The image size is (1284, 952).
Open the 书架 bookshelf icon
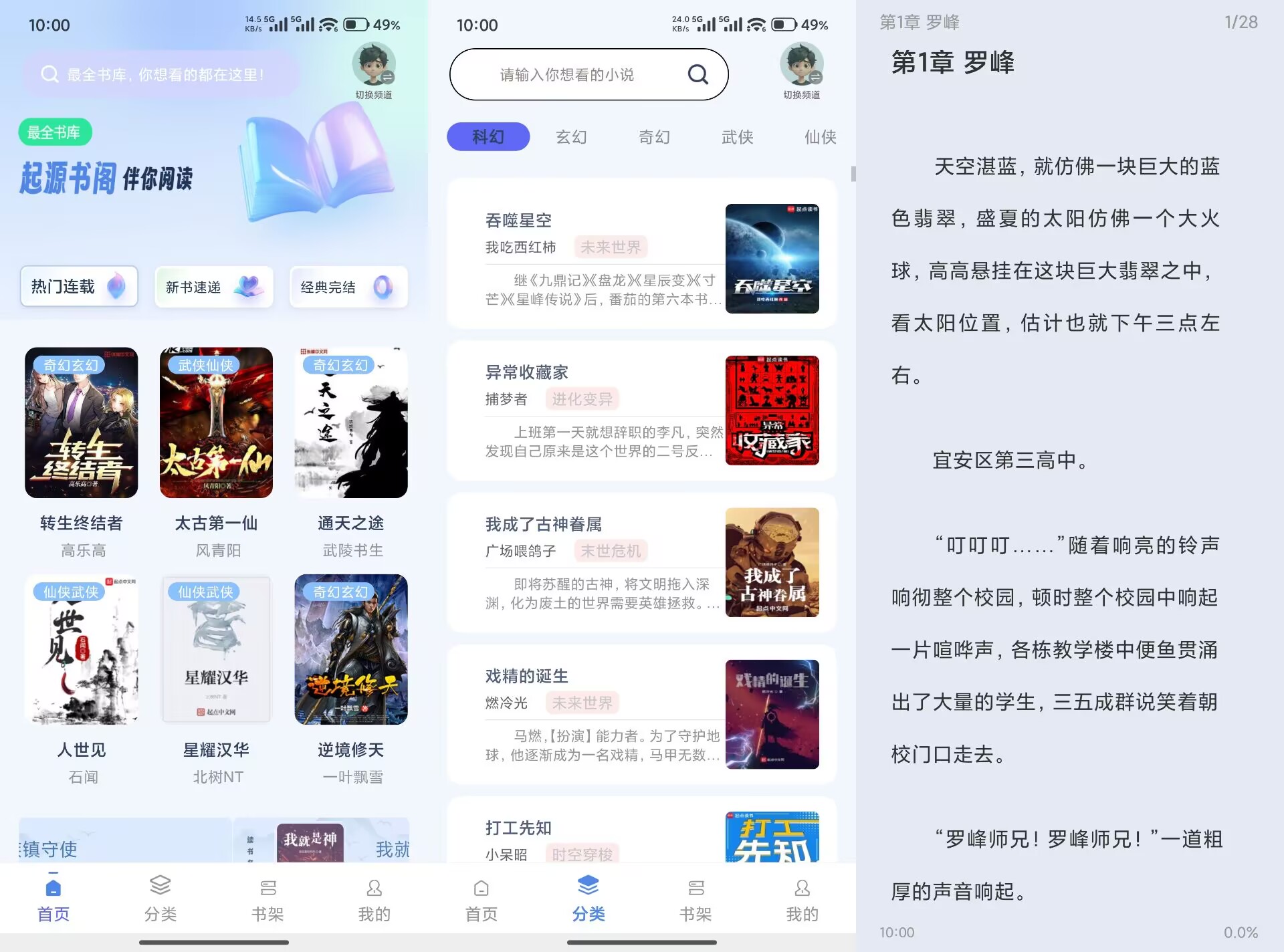pos(695,889)
